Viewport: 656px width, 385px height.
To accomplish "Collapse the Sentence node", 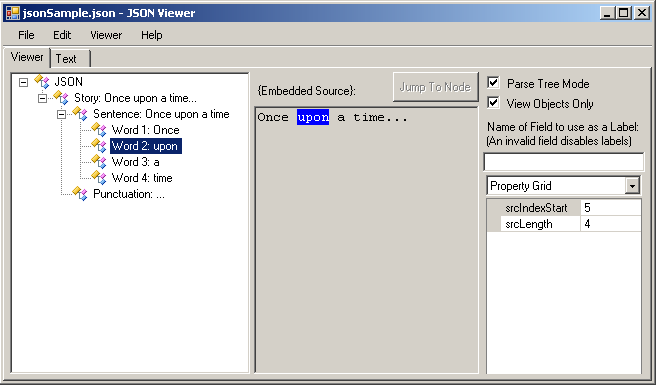I will pyautogui.click(x=62, y=114).
